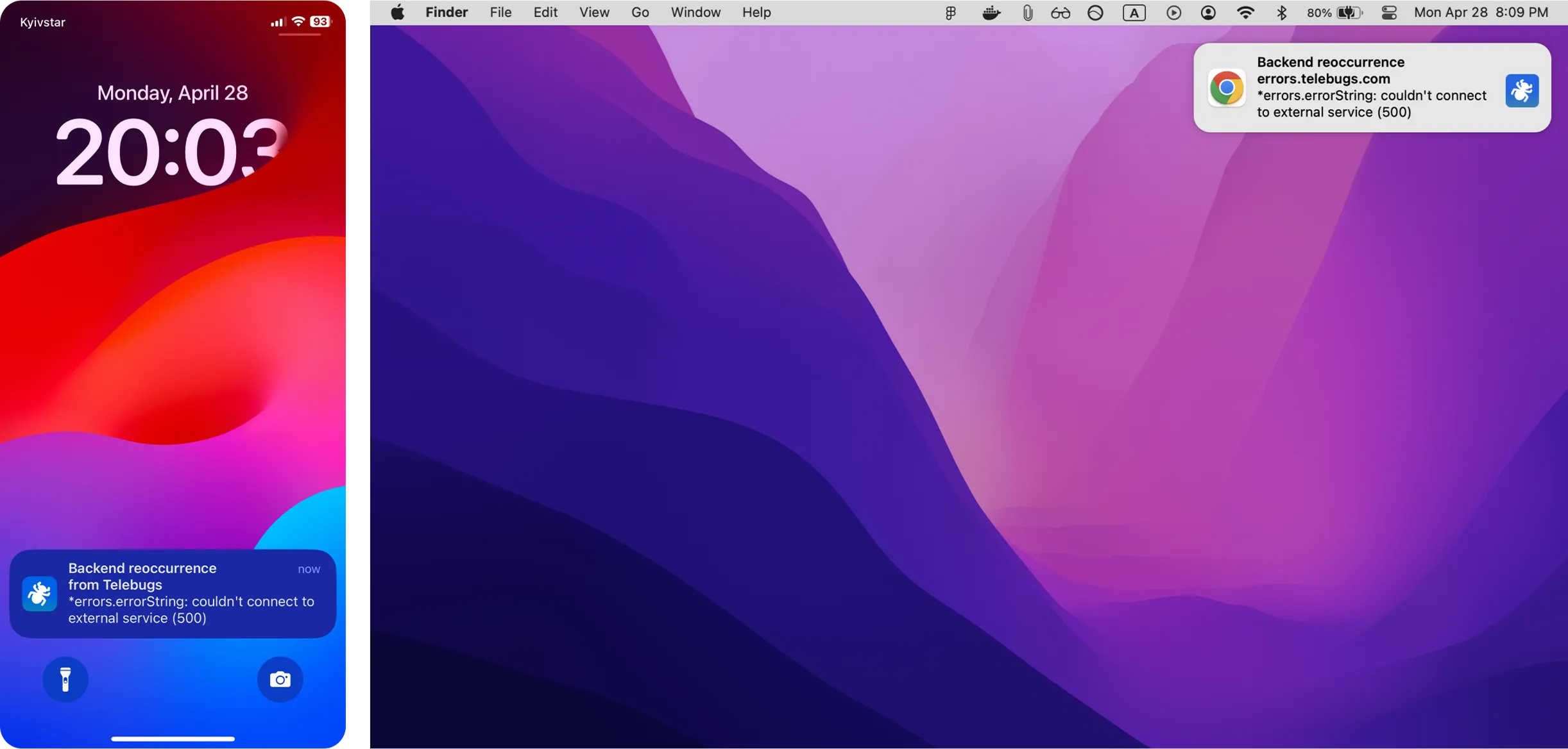Click the date and time in menu bar
The image size is (1568, 749).
(x=1481, y=13)
